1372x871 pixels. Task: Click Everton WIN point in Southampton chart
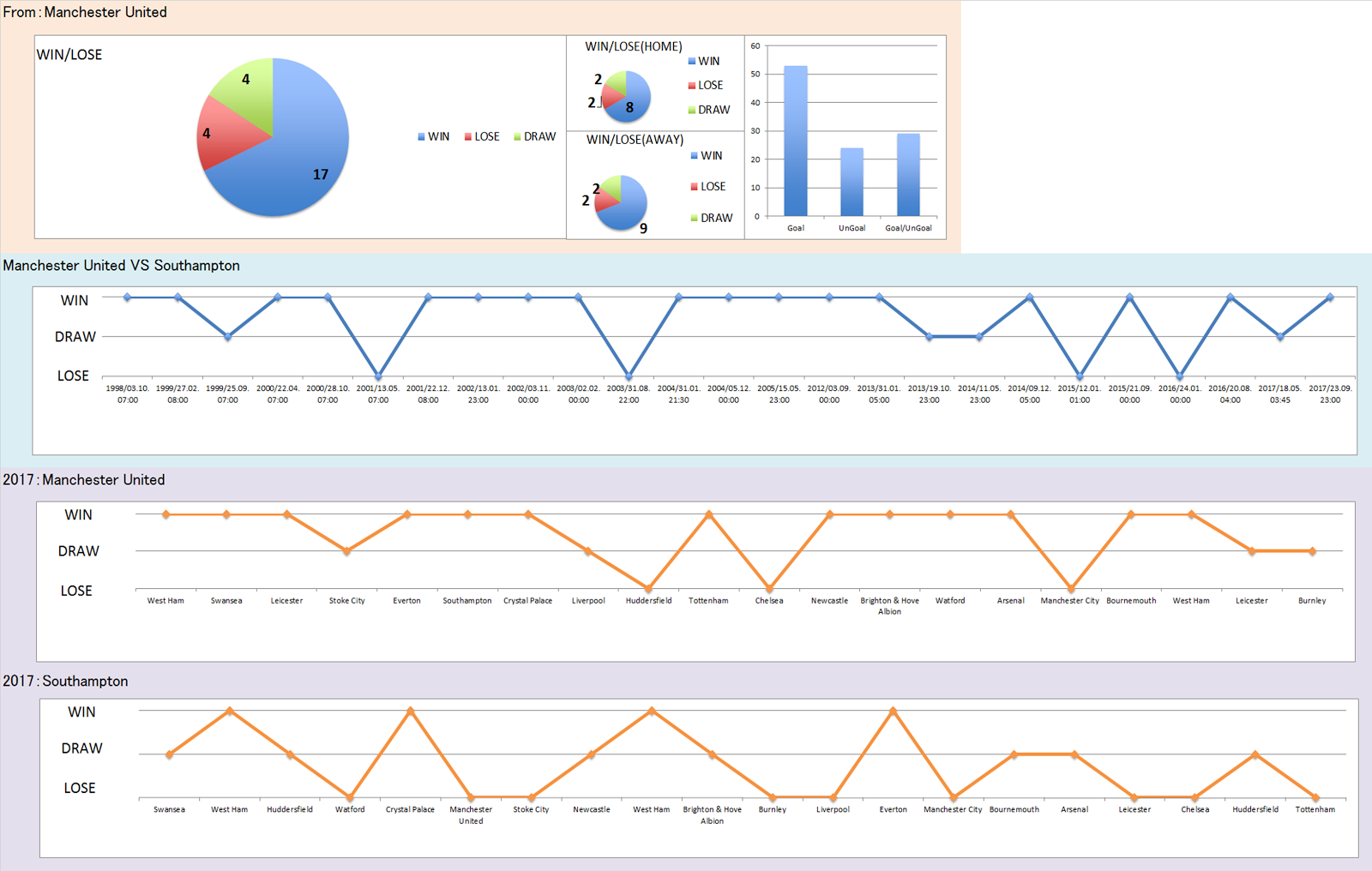pyautogui.click(x=893, y=711)
